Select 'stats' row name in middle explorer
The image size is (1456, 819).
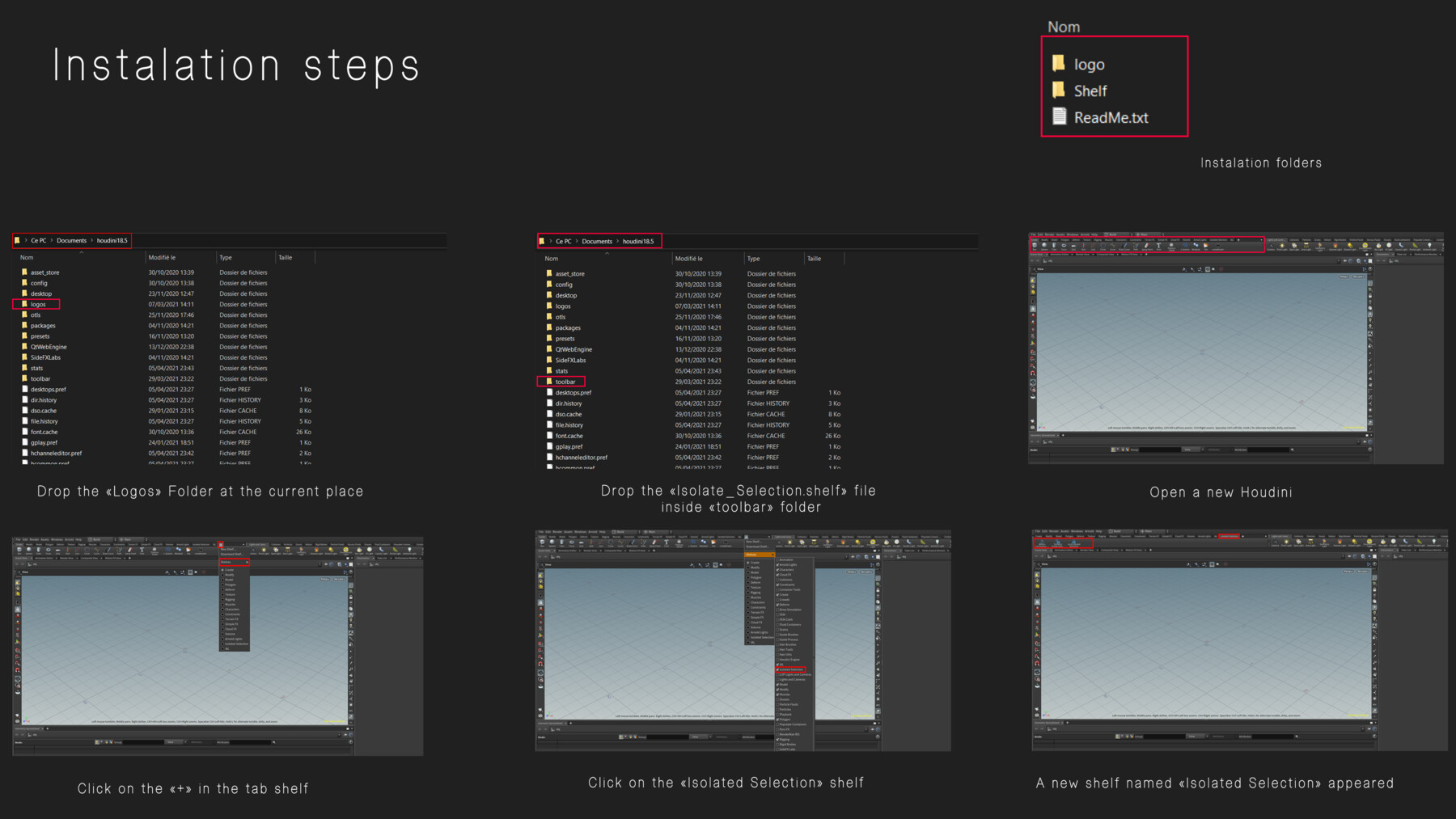[561, 370]
